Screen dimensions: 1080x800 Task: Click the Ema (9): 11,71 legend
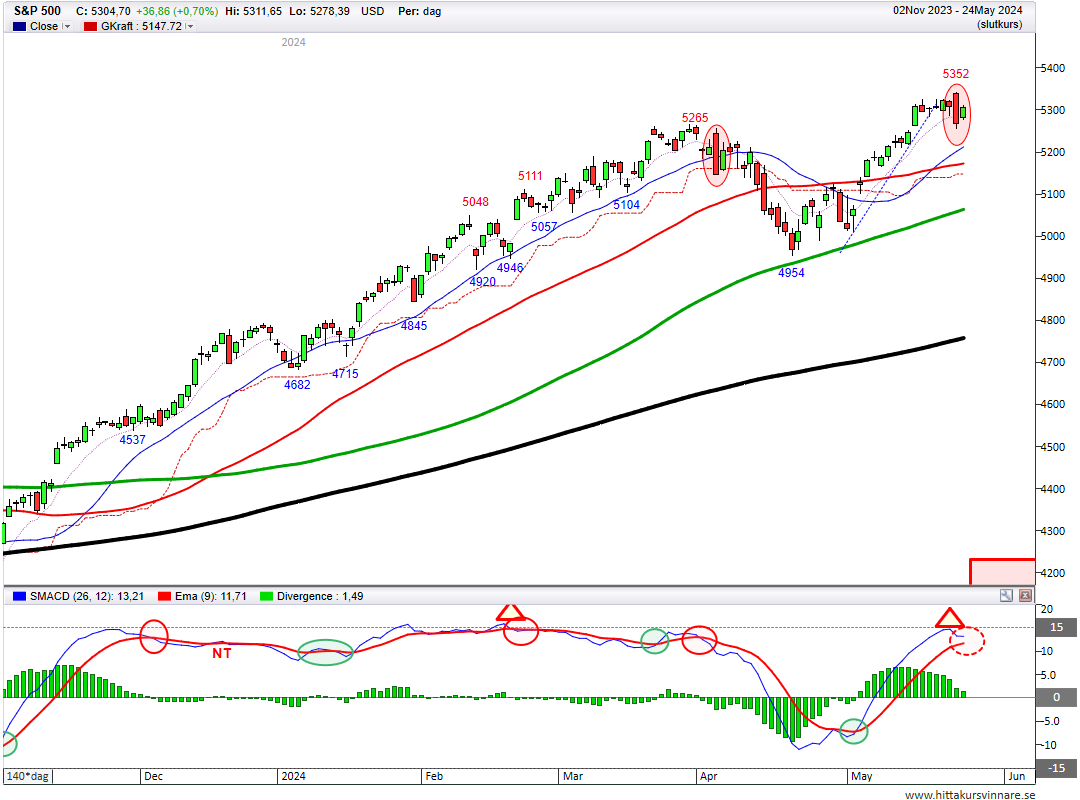(x=211, y=596)
